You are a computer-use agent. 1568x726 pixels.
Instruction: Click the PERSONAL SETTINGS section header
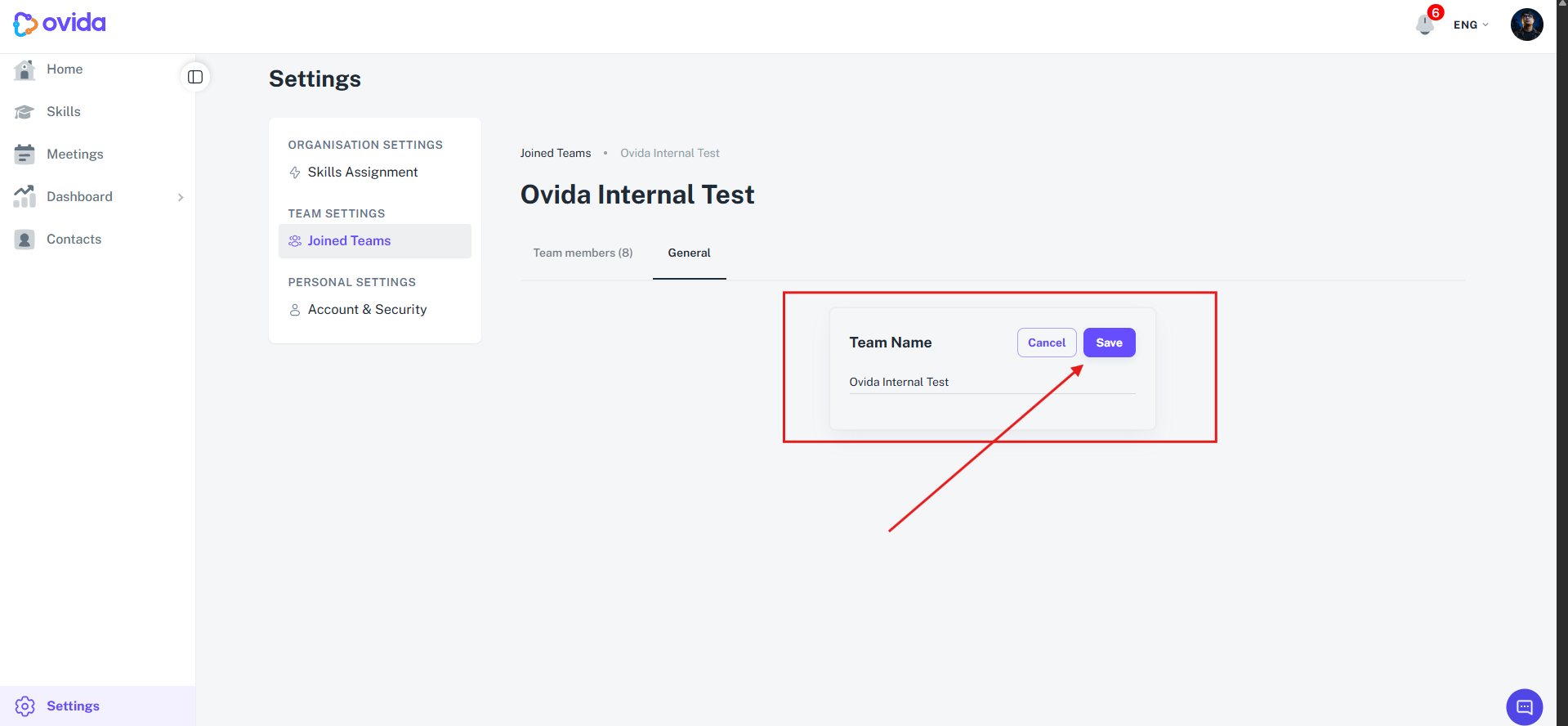(352, 282)
